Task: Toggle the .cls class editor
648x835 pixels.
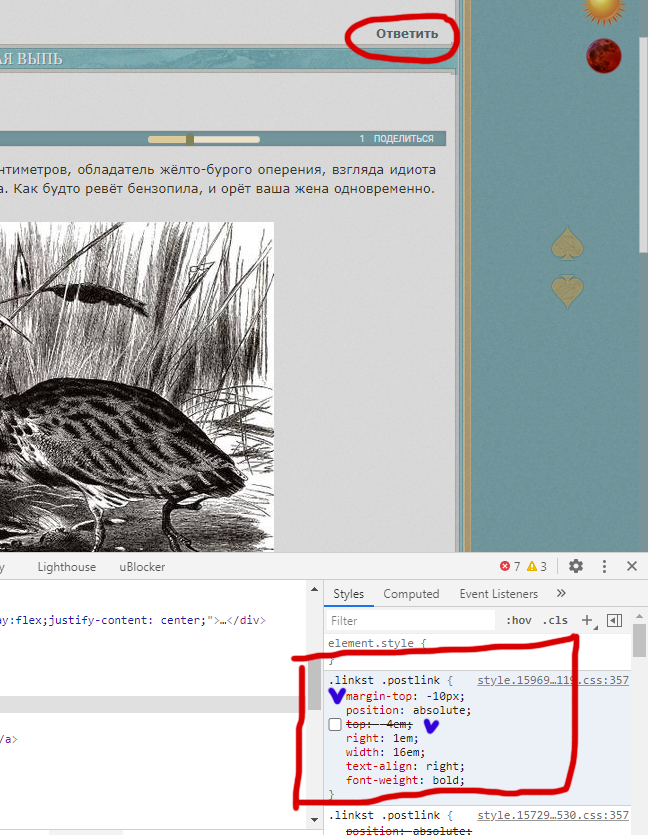Action: tap(555, 620)
